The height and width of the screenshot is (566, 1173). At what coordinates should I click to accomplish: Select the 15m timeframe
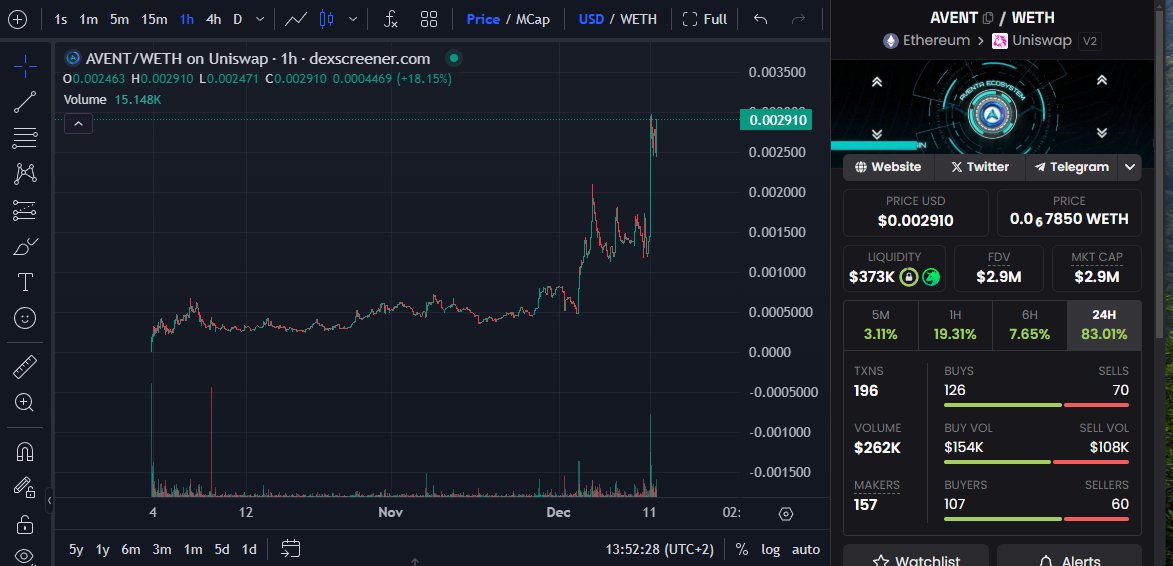[154, 19]
